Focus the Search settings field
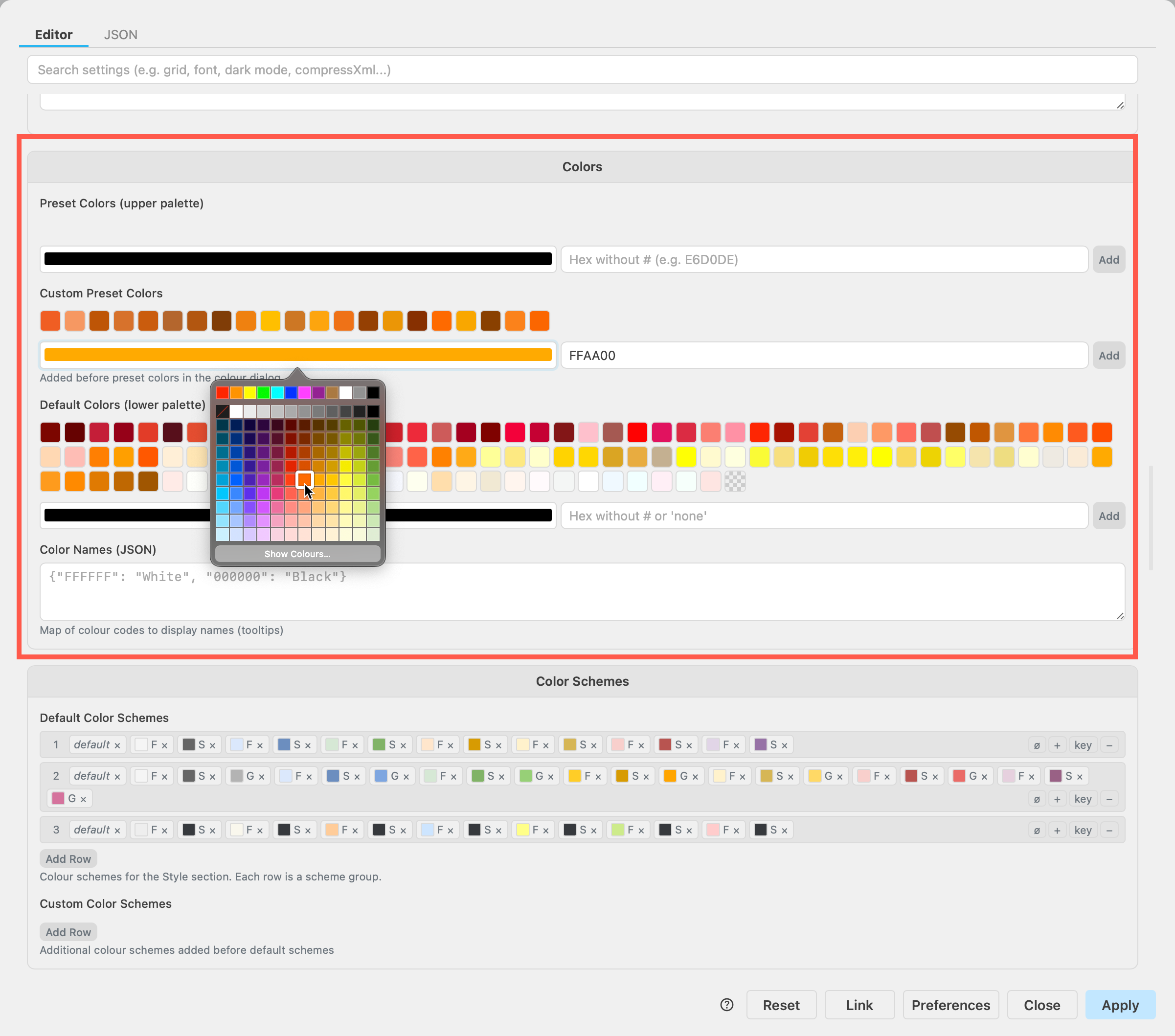 [582, 69]
